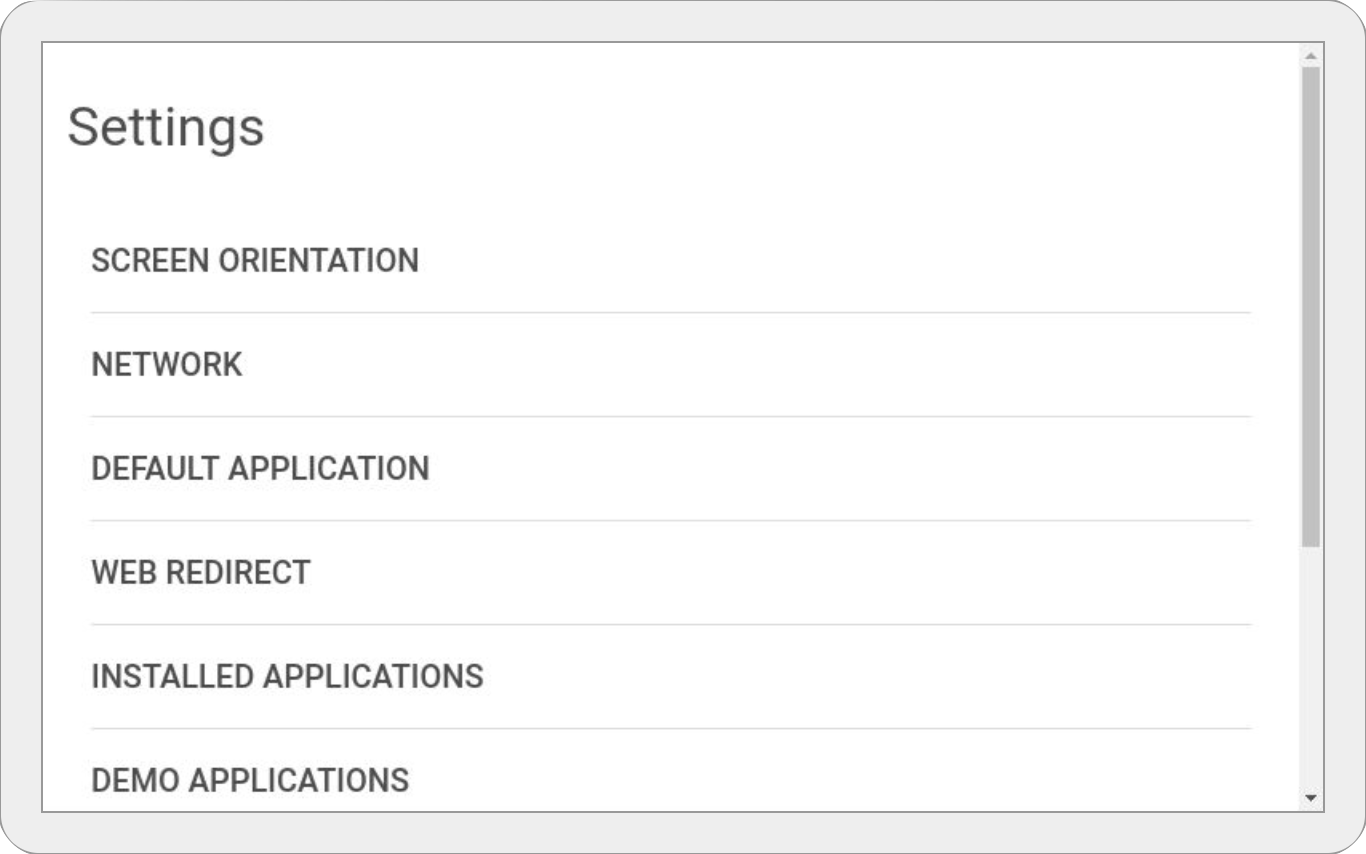Click the NETWORK label text
This screenshot has width=1366, height=854.
(x=167, y=365)
